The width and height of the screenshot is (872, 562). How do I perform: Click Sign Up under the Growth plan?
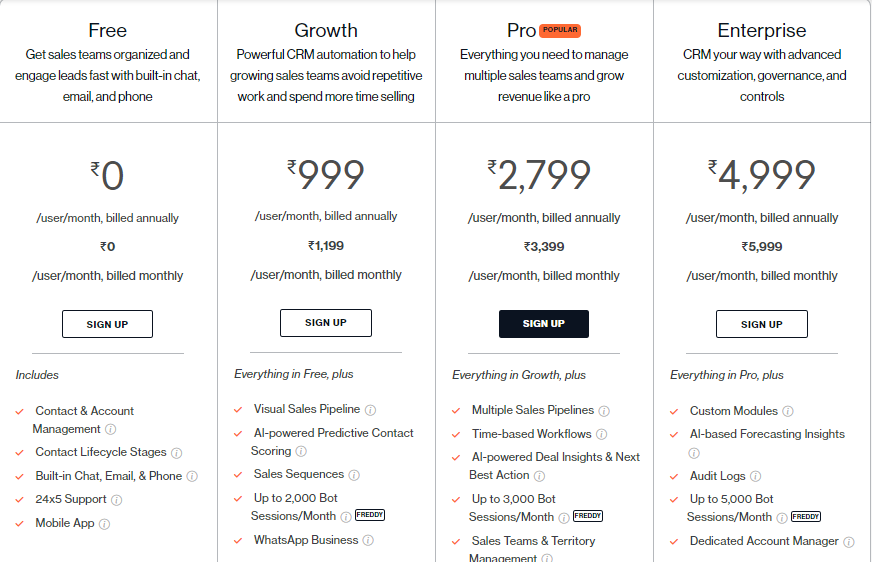pos(326,323)
